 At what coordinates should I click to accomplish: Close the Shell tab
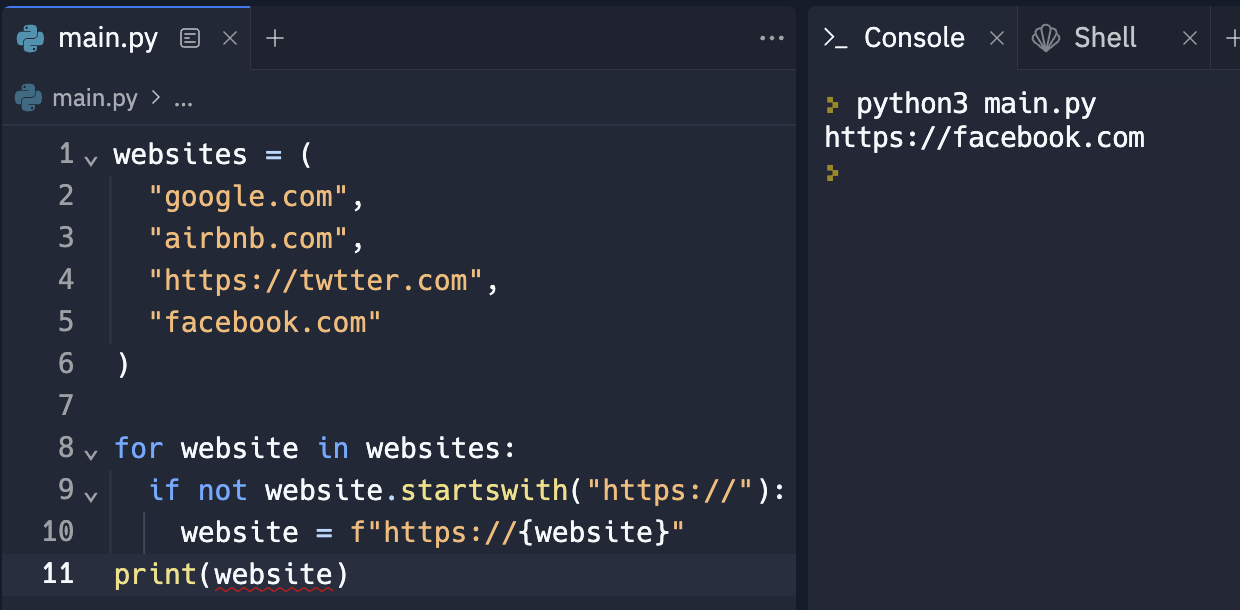coord(1189,38)
